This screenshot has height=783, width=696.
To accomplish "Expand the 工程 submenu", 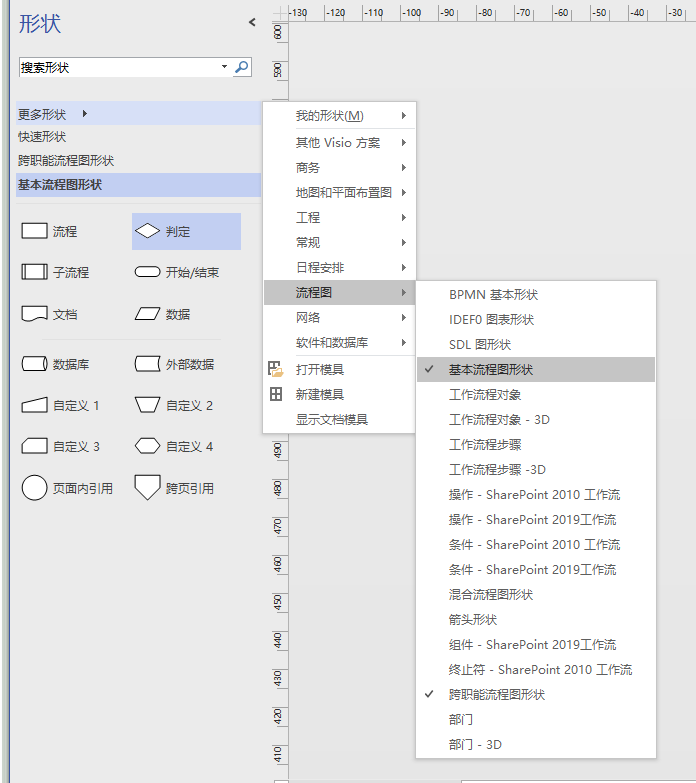I will (x=340, y=218).
